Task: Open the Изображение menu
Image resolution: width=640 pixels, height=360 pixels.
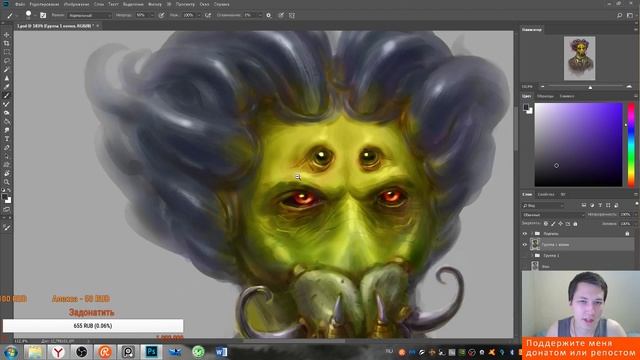Action: point(76,4)
